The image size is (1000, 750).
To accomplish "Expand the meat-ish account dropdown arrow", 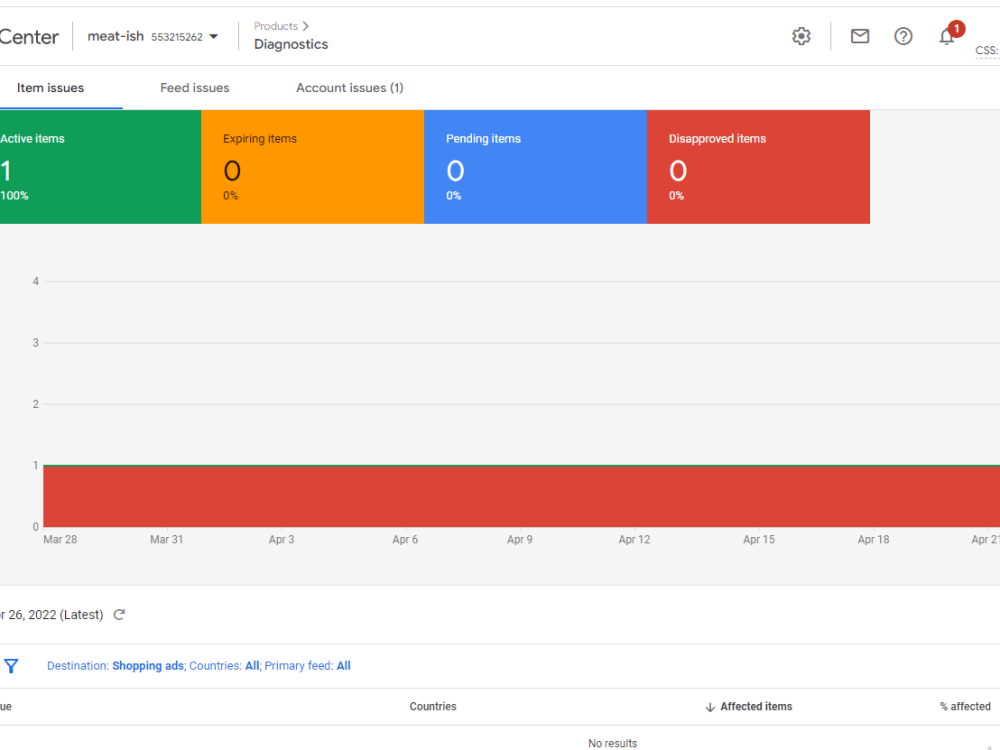I will click(214, 37).
